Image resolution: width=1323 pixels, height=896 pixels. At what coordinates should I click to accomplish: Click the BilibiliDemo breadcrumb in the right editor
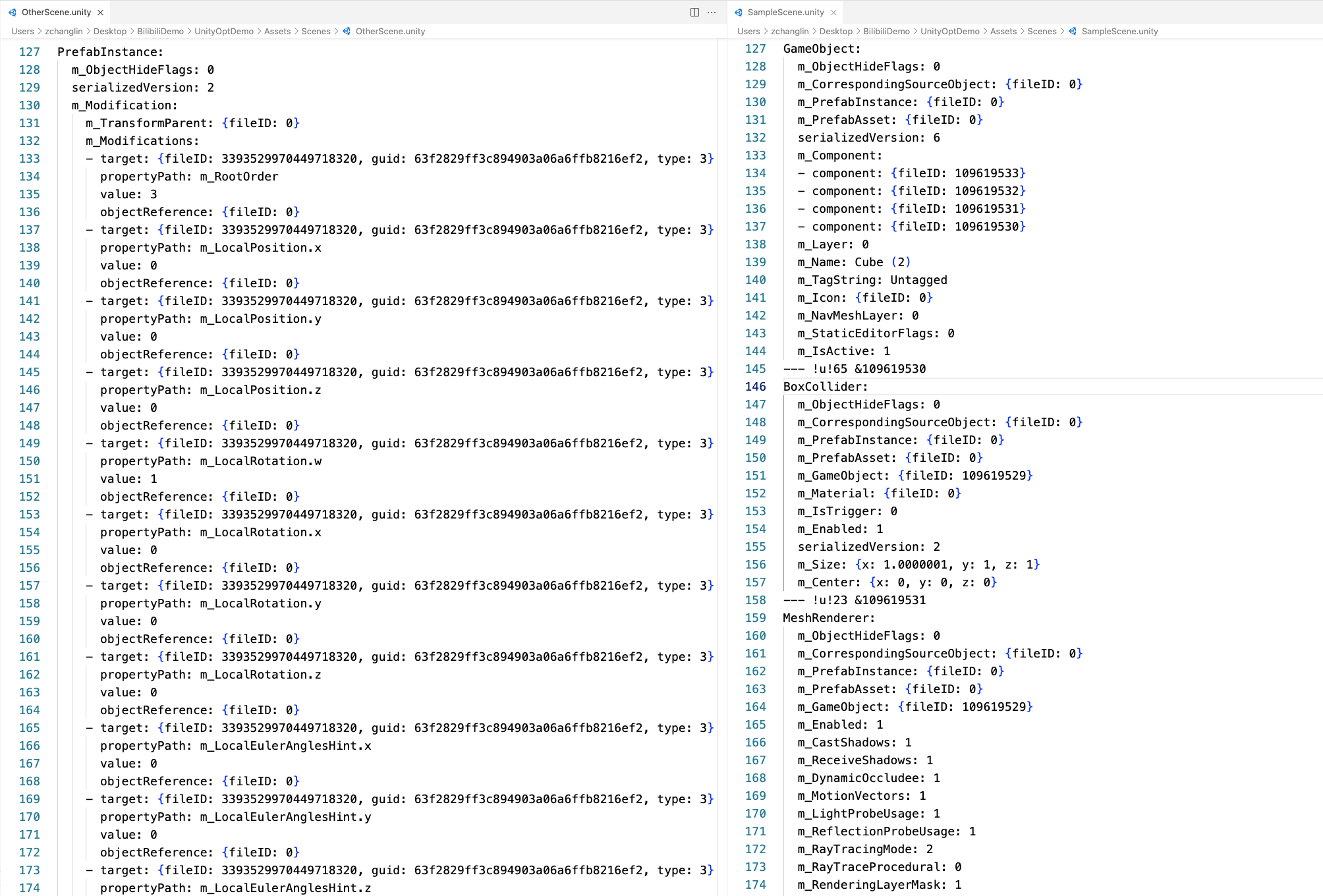(886, 31)
